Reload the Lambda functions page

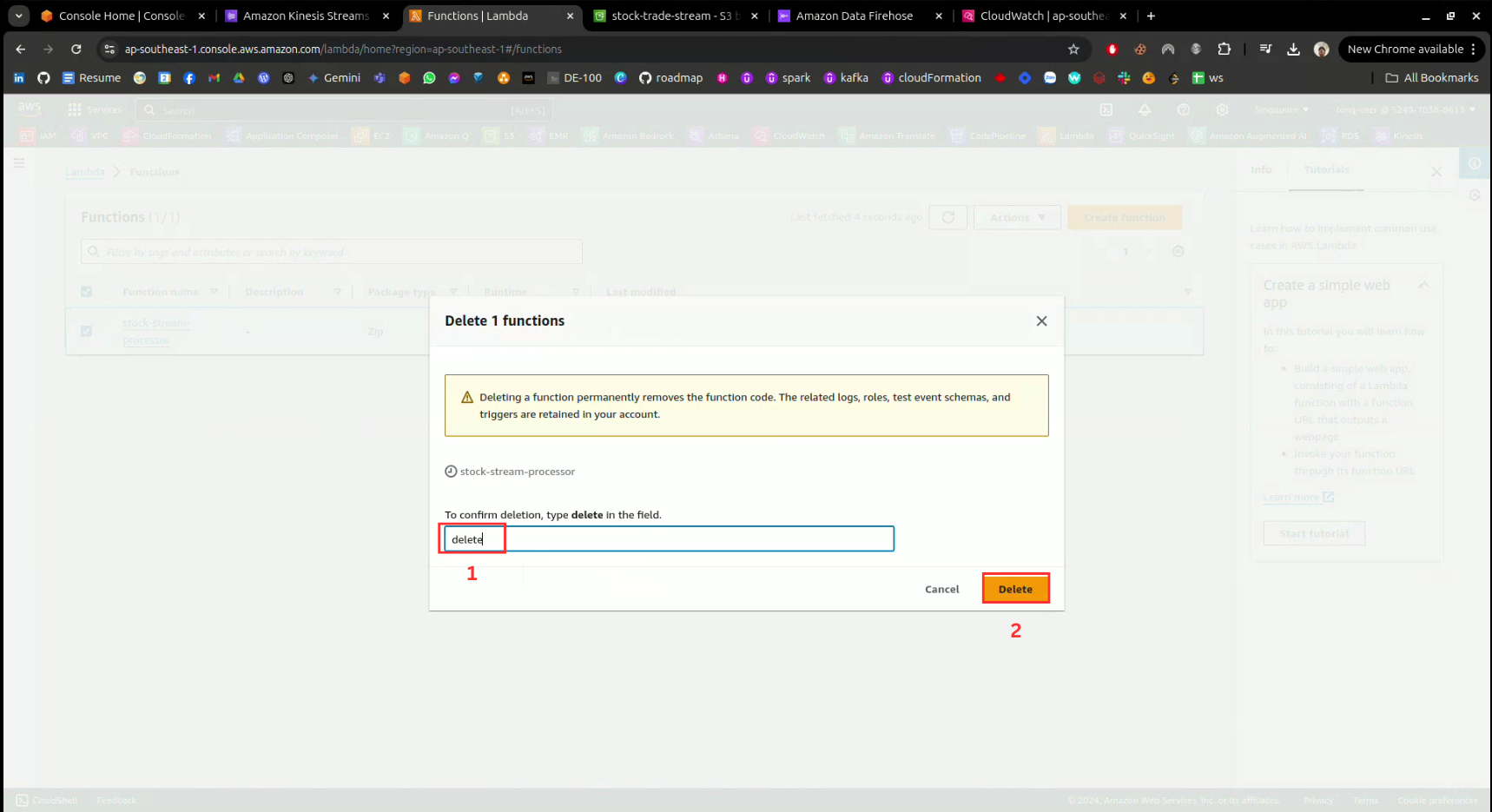[x=76, y=50]
